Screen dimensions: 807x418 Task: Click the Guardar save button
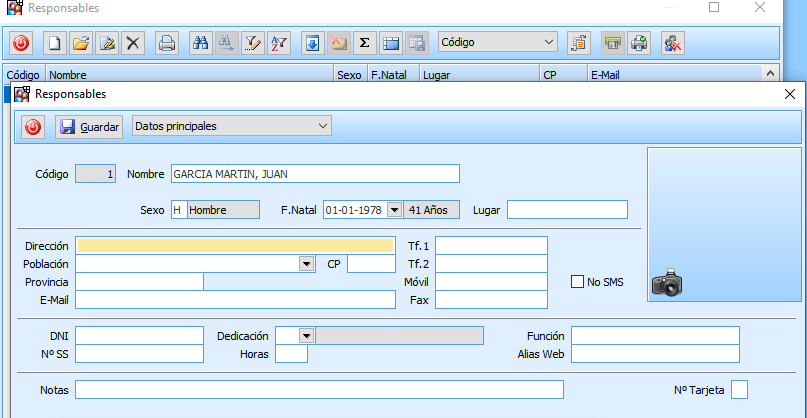89,127
